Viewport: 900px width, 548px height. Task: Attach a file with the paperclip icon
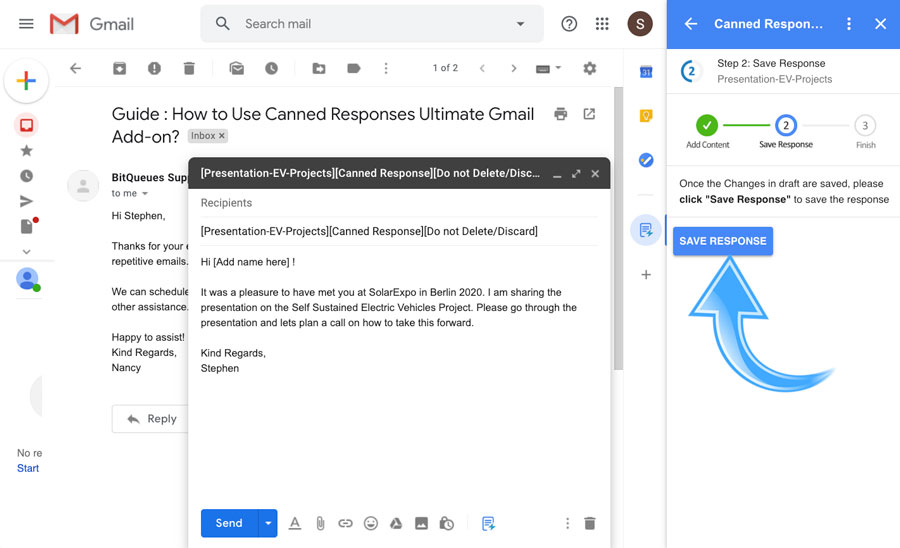click(320, 523)
